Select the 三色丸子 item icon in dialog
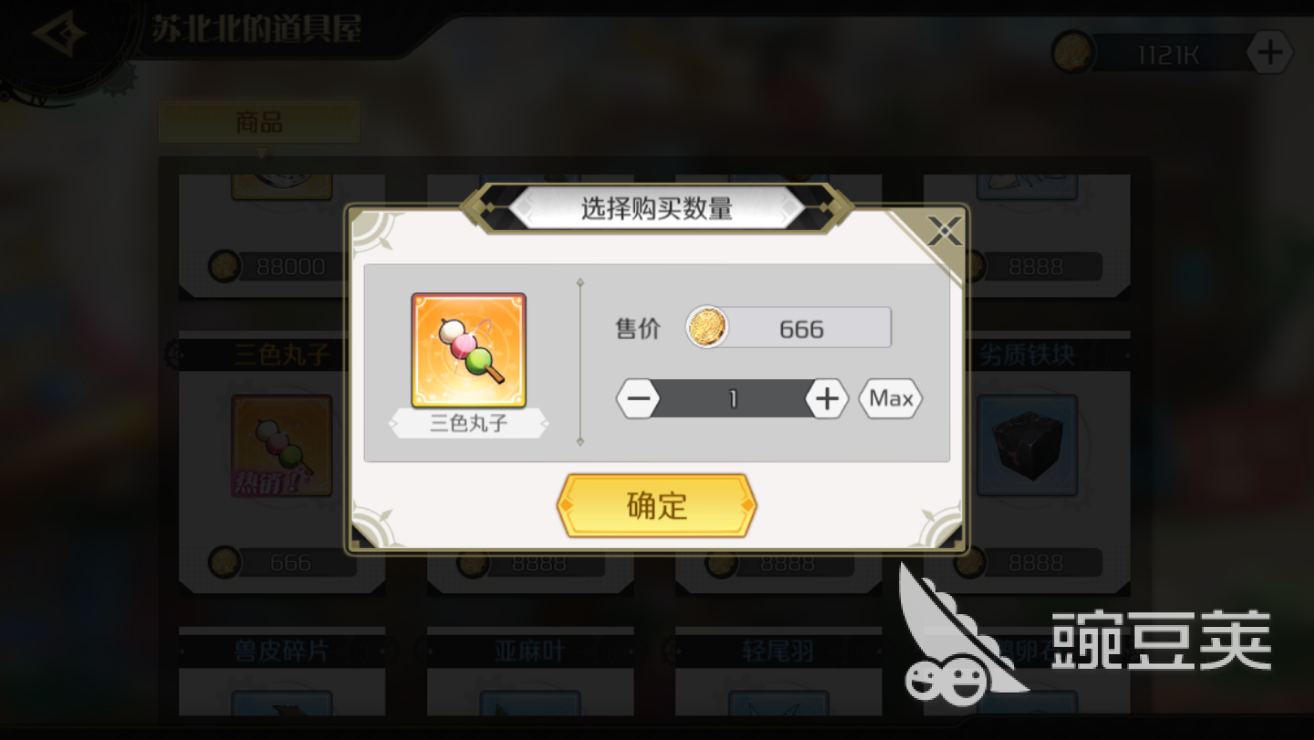Image resolution: width=1314 pixels, height=740 pixels. coord(469,350)
